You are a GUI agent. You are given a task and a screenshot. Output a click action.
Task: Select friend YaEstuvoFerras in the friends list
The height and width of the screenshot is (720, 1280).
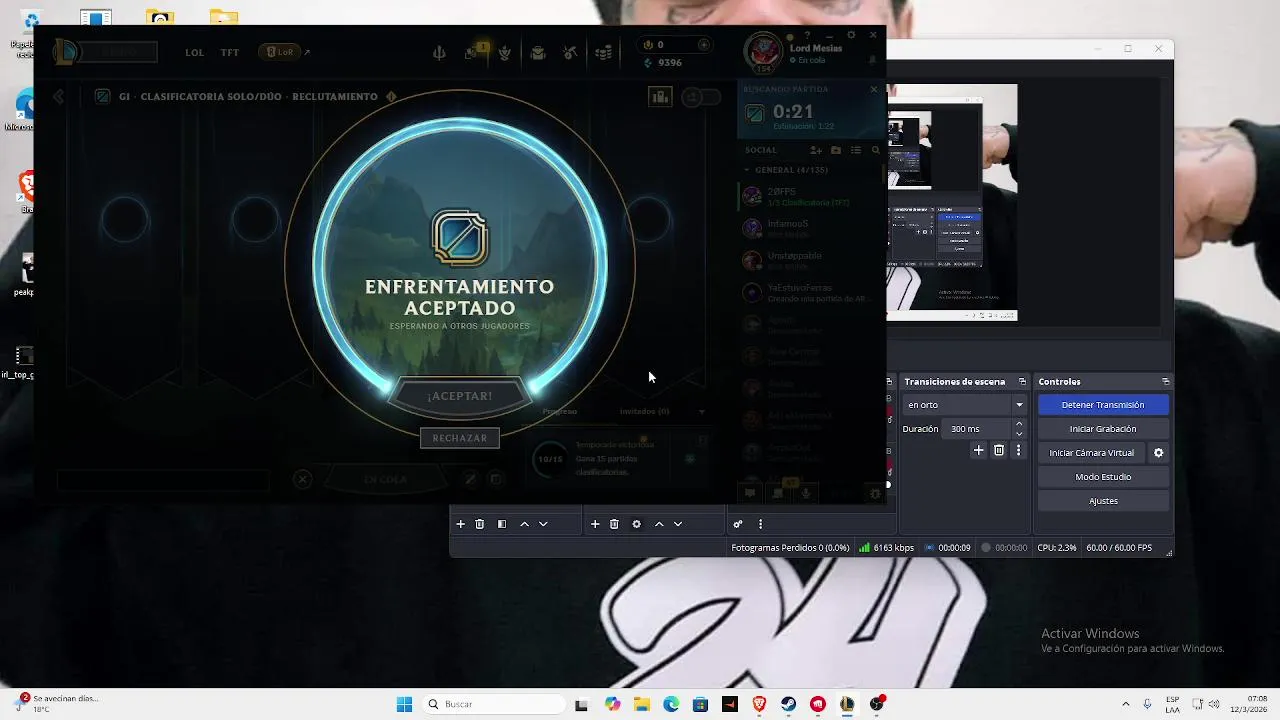pos(812,292)
